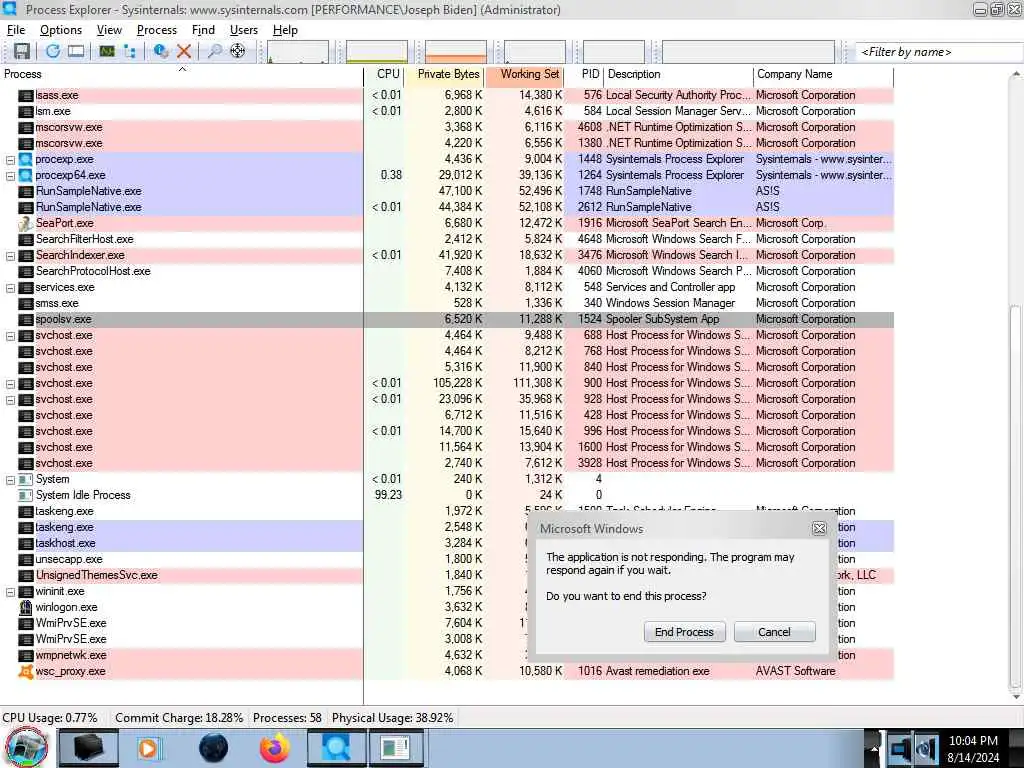Open the View menu
This screenshot has width=1024, height=768.
click(109, 30)
